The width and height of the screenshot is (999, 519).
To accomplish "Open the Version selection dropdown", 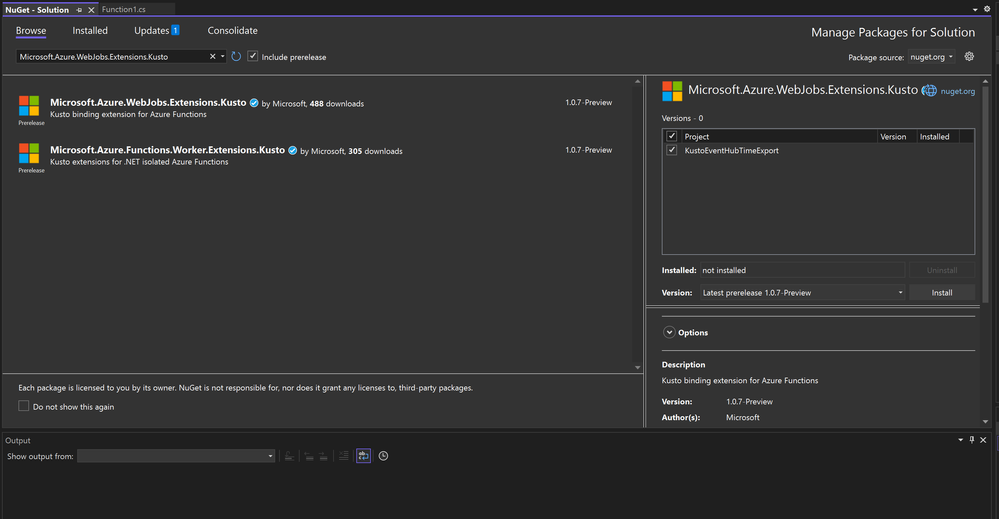I will pos(802,293).
